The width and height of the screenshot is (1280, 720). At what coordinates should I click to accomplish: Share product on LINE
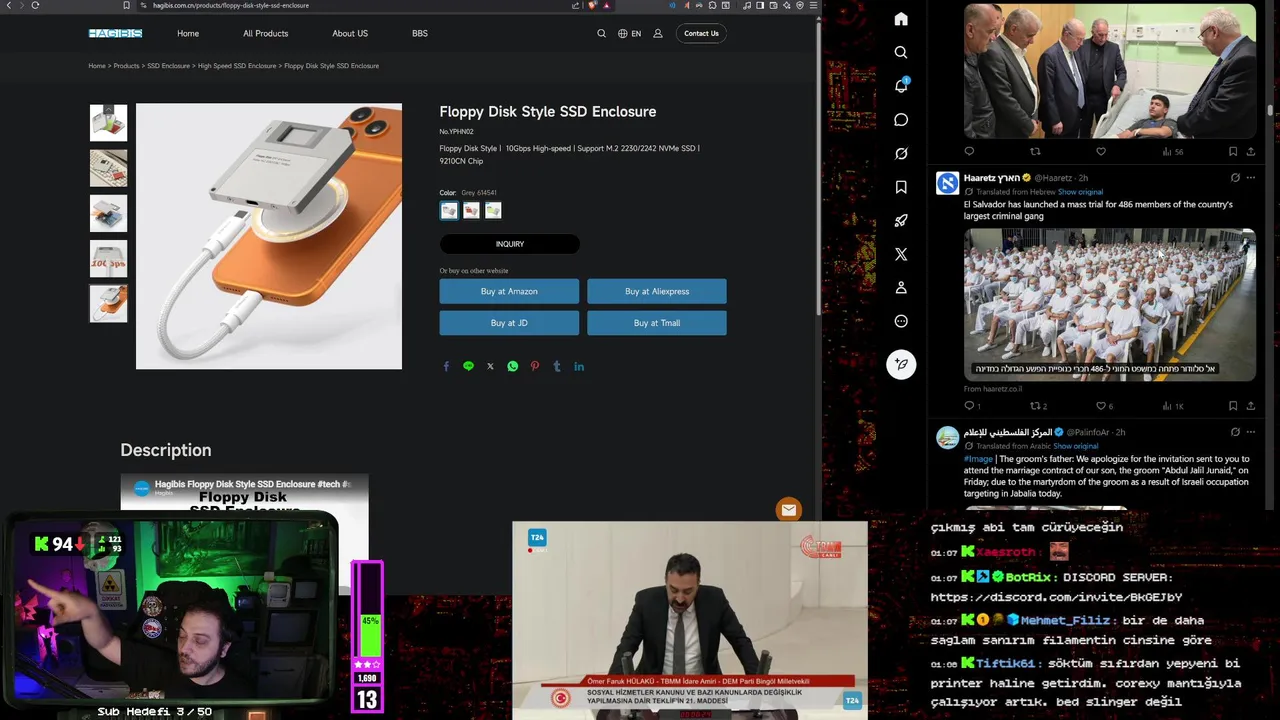[468, 366]
